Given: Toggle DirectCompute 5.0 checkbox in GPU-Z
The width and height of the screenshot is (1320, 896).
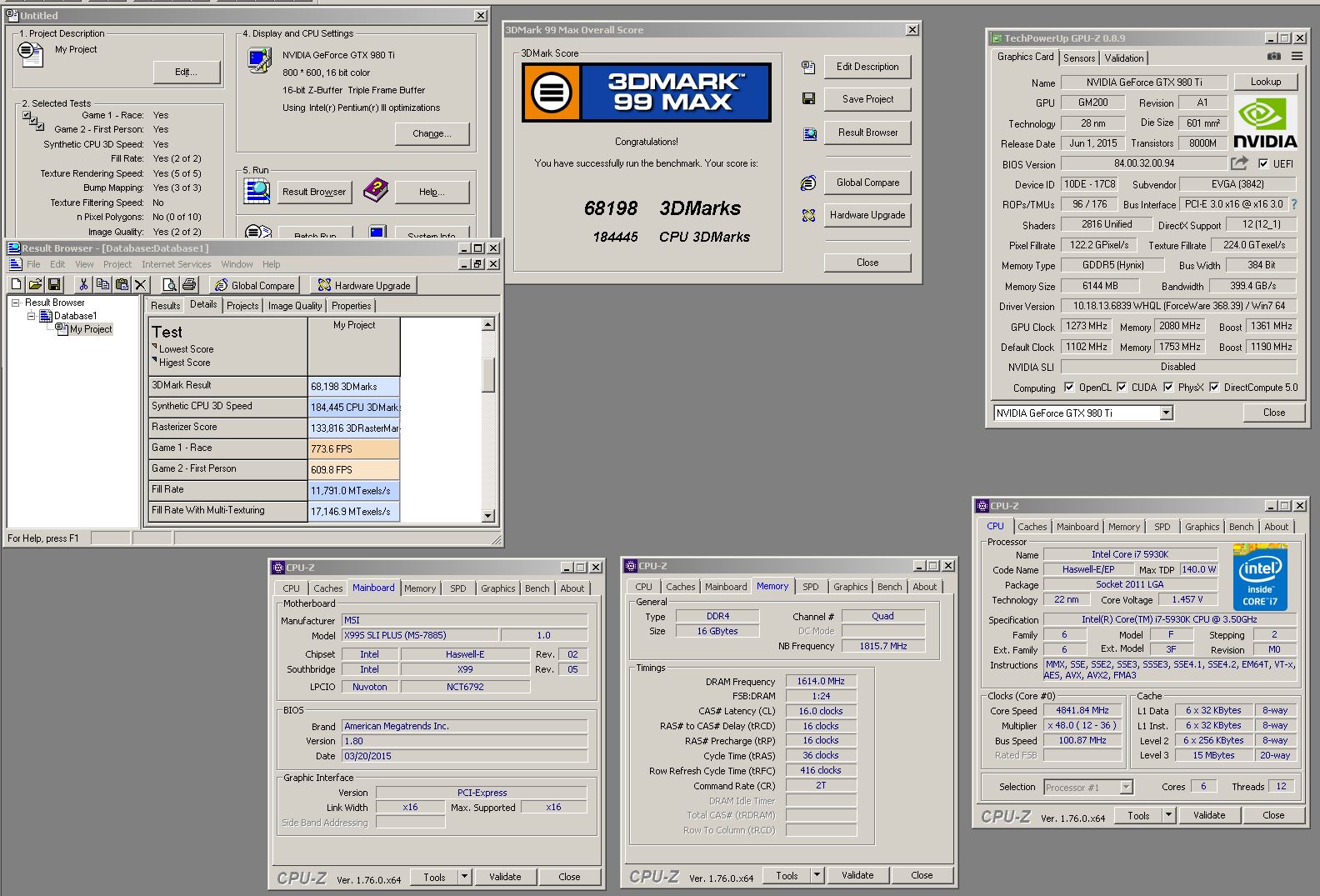Looking at the screenshot, I should tap(1214, 387).
